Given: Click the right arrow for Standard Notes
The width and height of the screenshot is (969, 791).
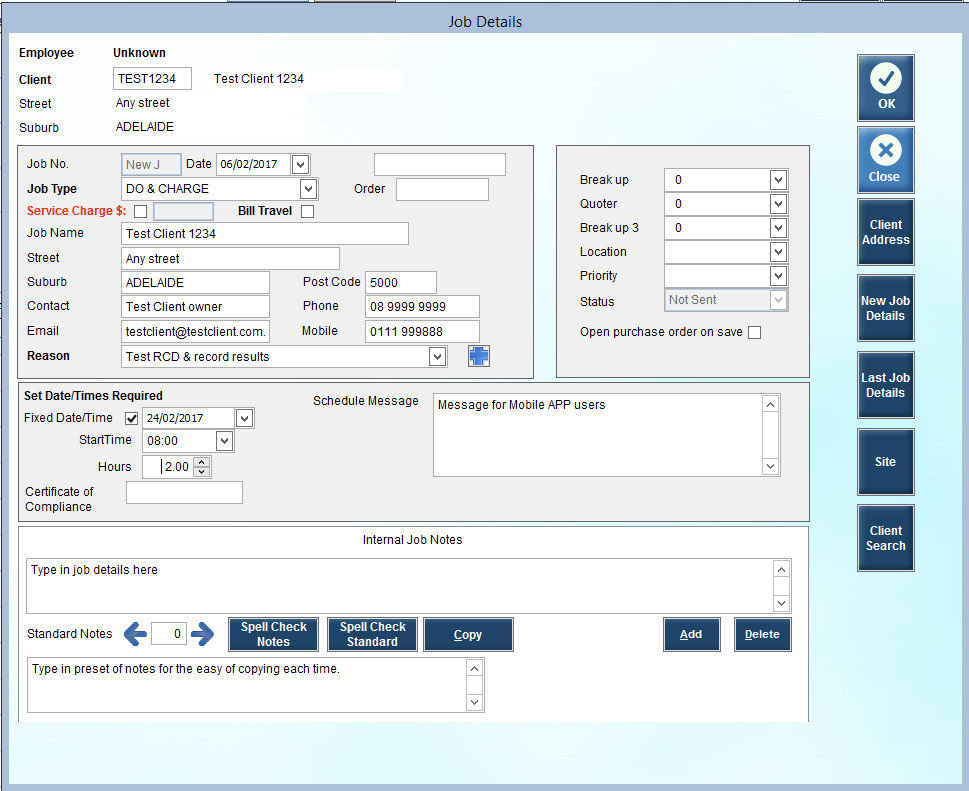Looking at the screenshot, I should click(202, 634).
